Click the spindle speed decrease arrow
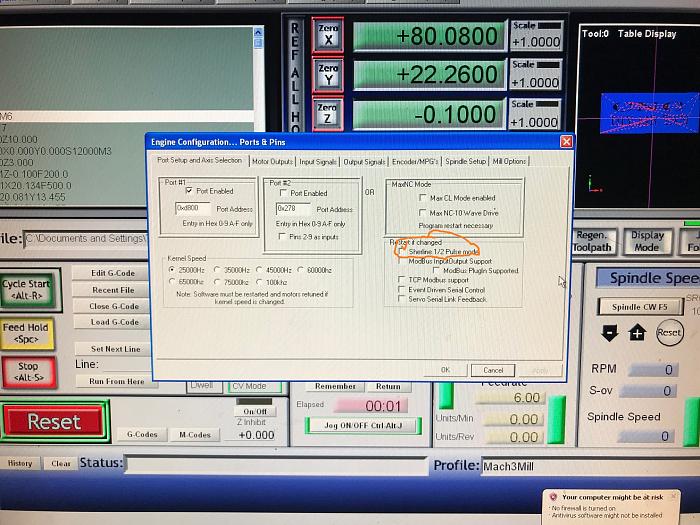The width and height of the screenshot is (700, 525). 609,333
